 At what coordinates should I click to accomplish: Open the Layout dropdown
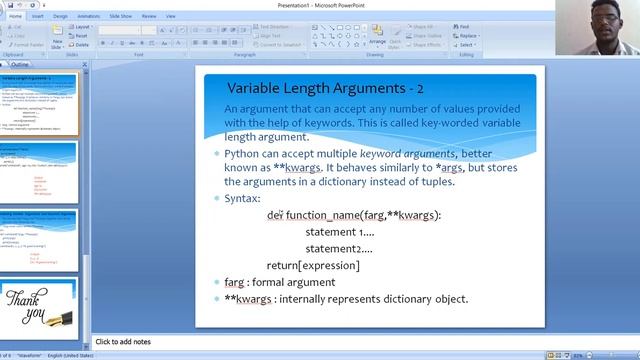80,27
